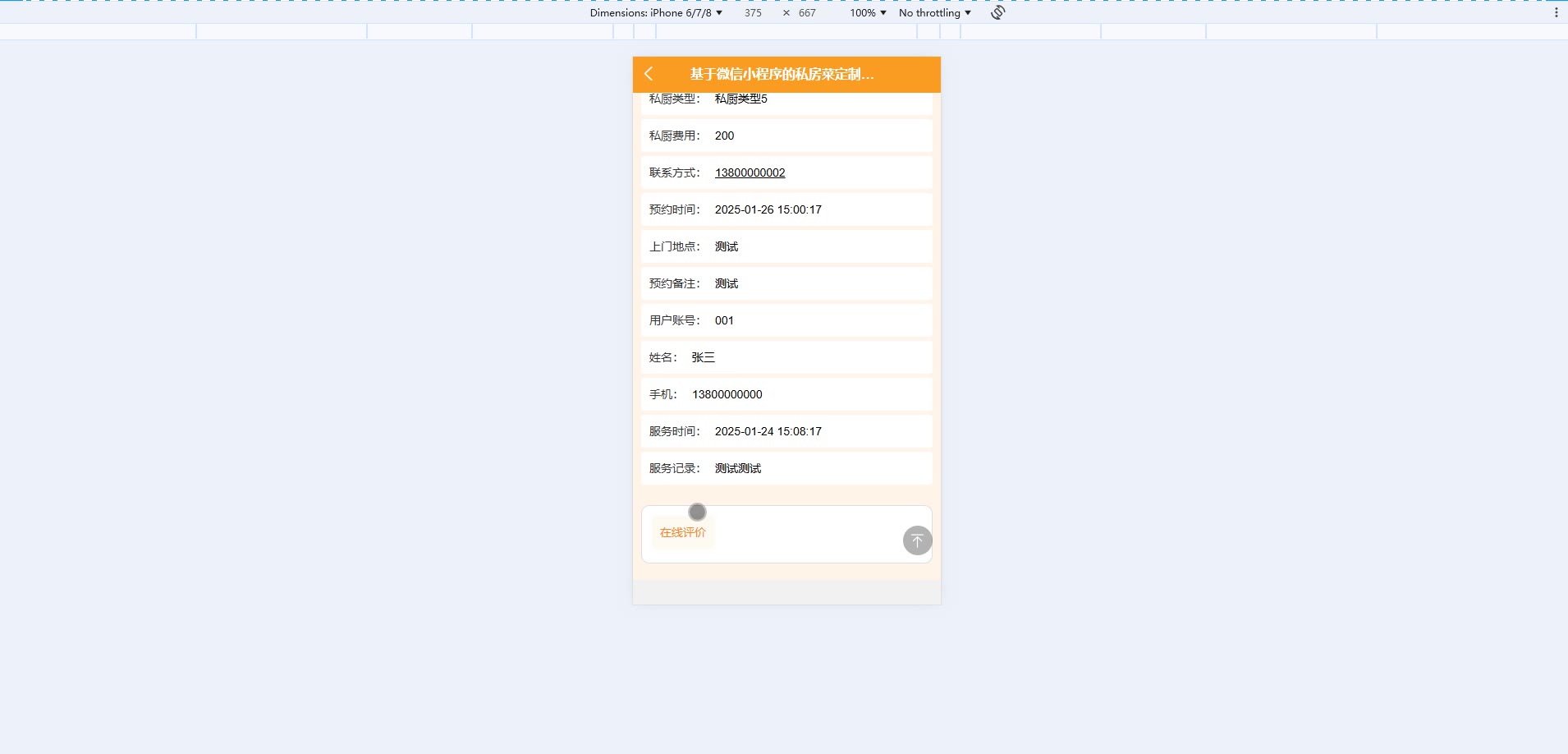Viewport: 1568px width, 754px height.
Task: Click the 预约时间 label
Action: [x=675, y=209]
